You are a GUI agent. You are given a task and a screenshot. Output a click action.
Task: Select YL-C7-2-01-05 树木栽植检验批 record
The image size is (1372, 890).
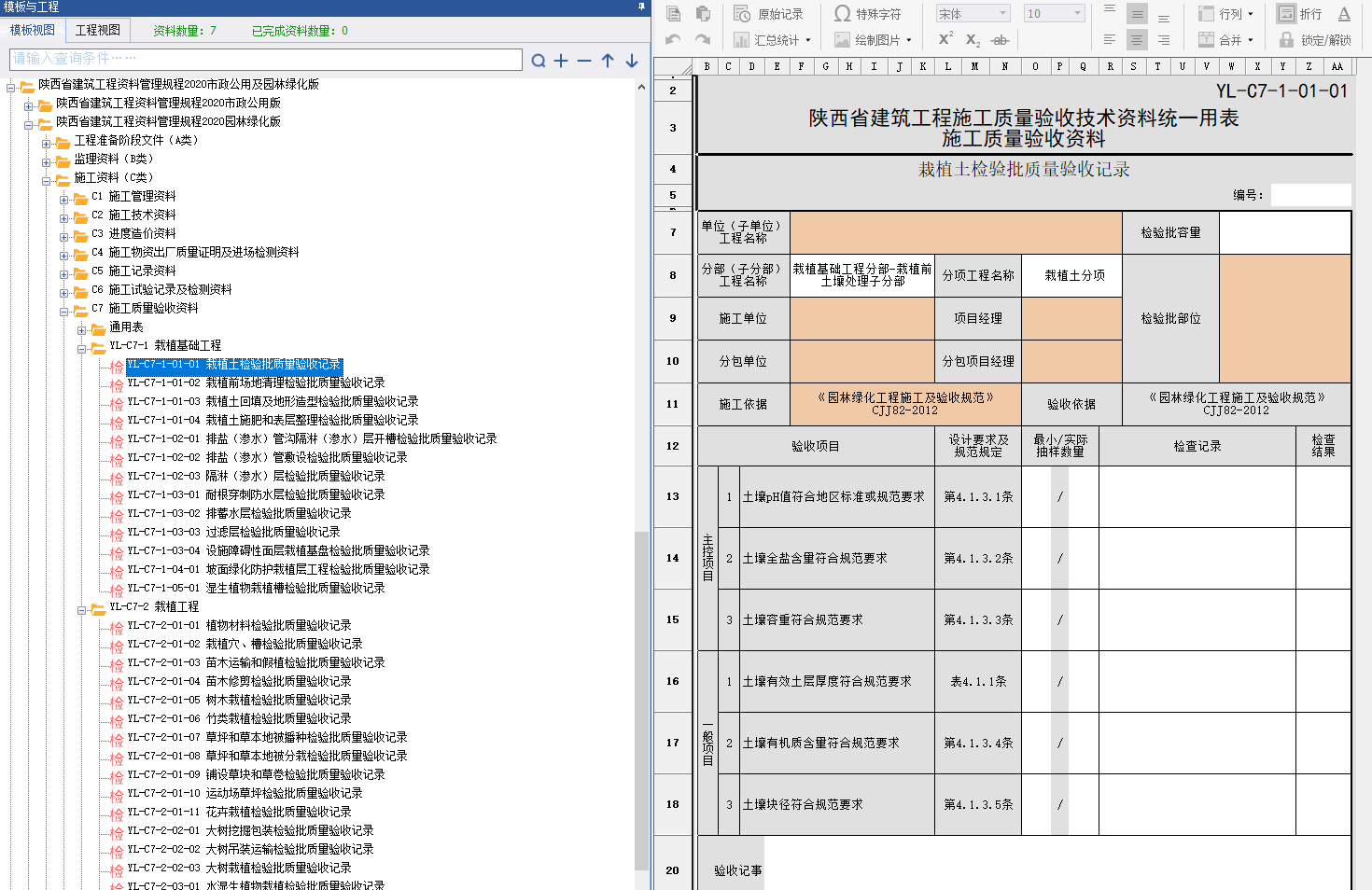pos(239,700)
